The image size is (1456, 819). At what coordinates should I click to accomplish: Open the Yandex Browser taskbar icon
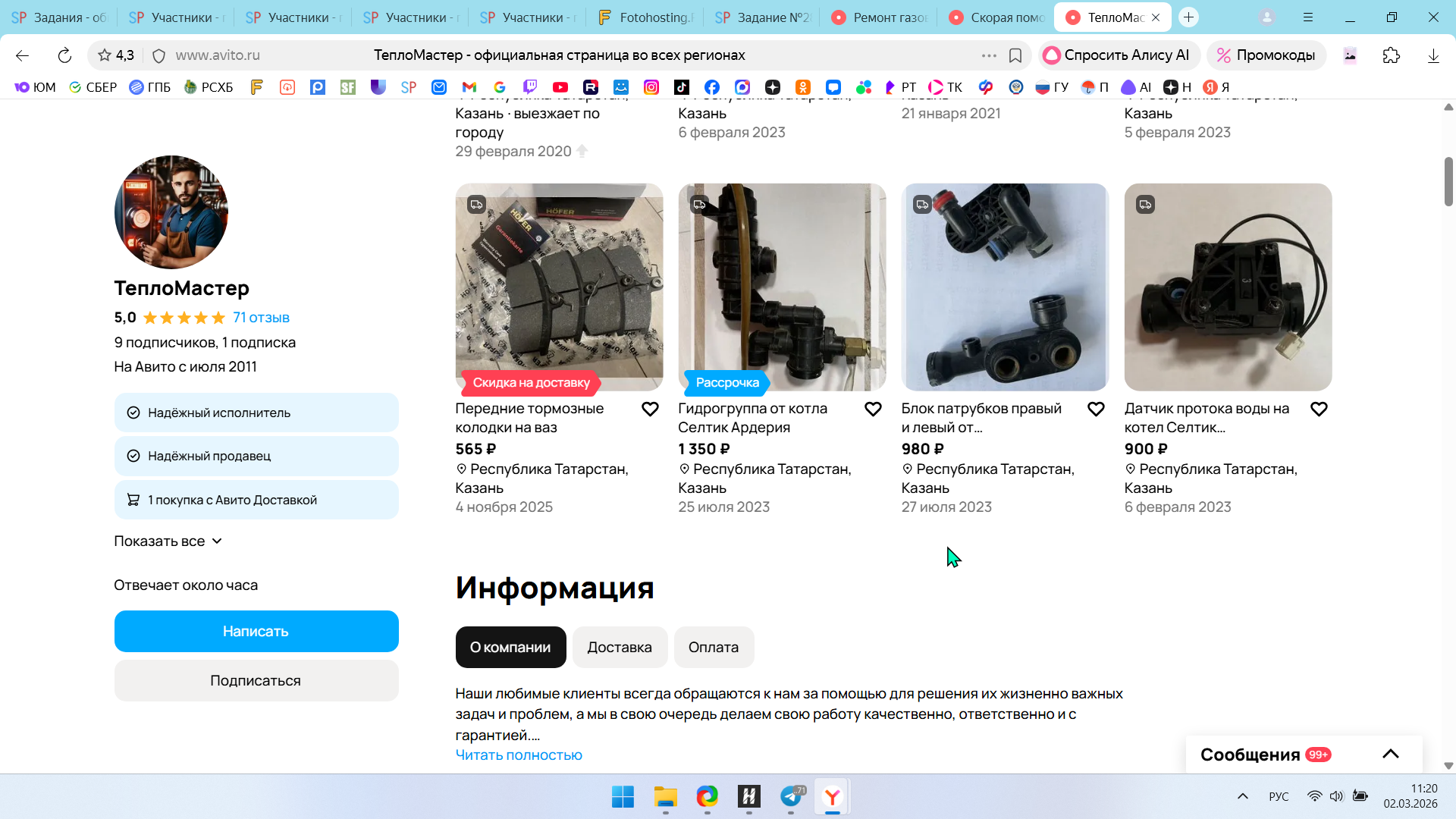832,797
